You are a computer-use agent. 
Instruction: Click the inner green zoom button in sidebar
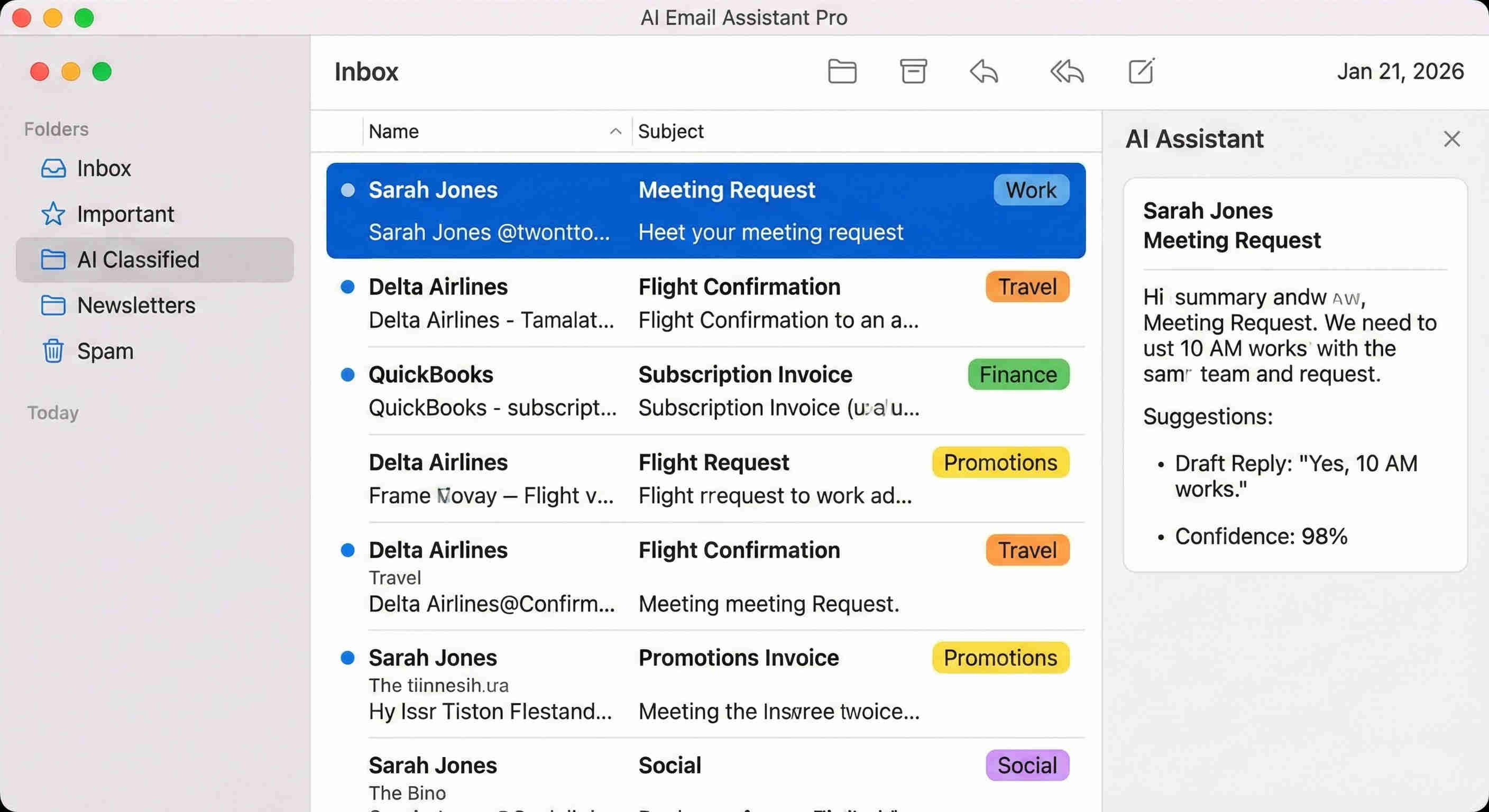tap(102, 72)
